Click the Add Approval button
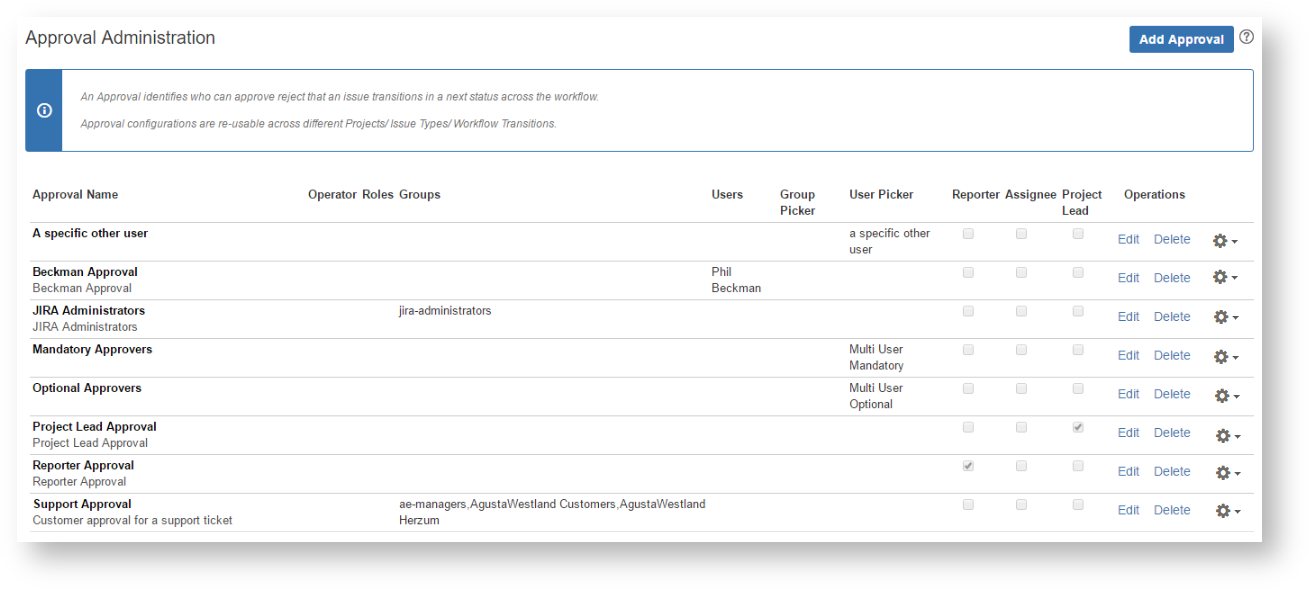This screenshot has width=1310, height=590. (x=1181, y=39)
